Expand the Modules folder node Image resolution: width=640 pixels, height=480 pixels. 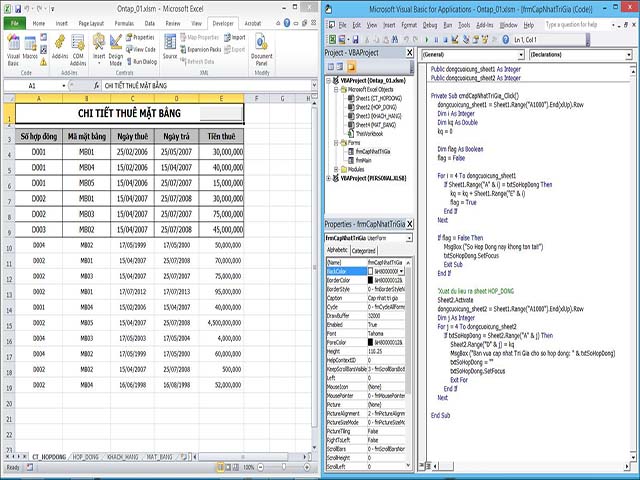[336, 169]
